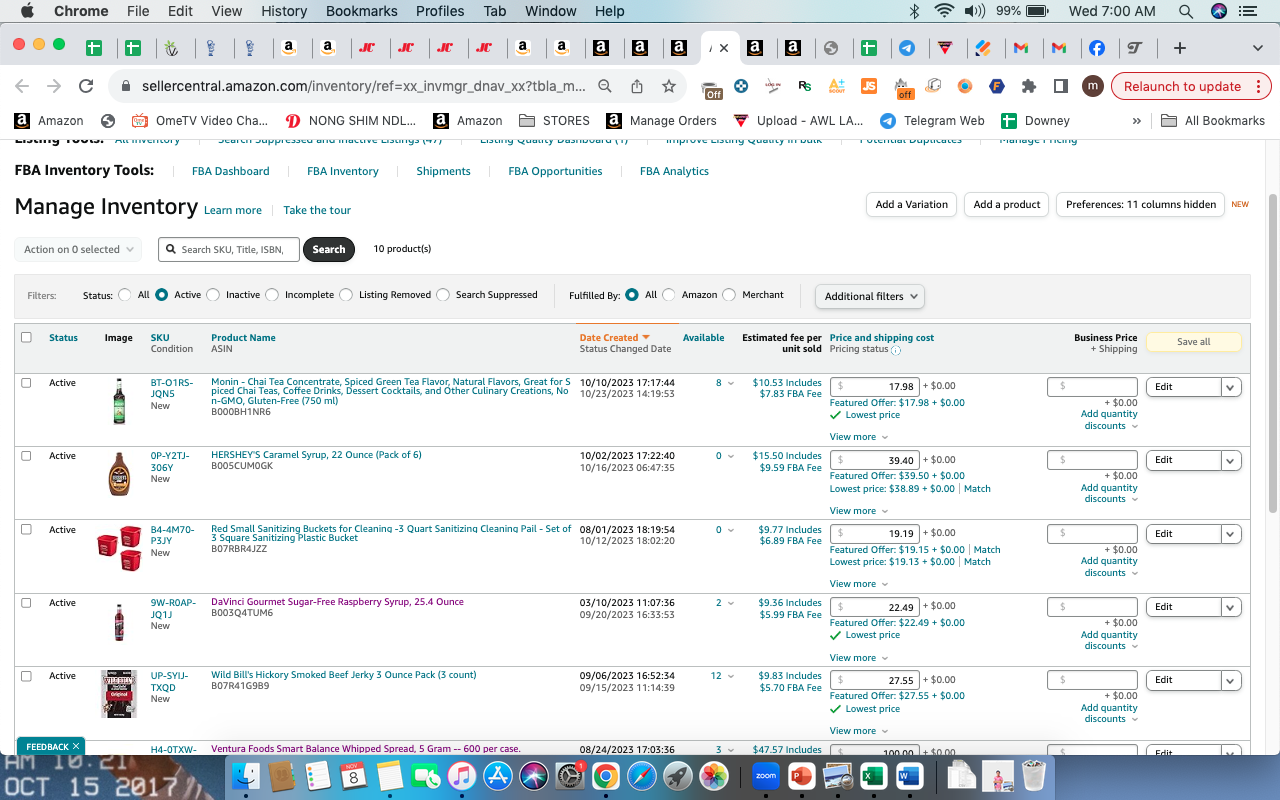The image size is (1280, 800).
Task: Sort by the Date Created column header
Action: (615, 338)
